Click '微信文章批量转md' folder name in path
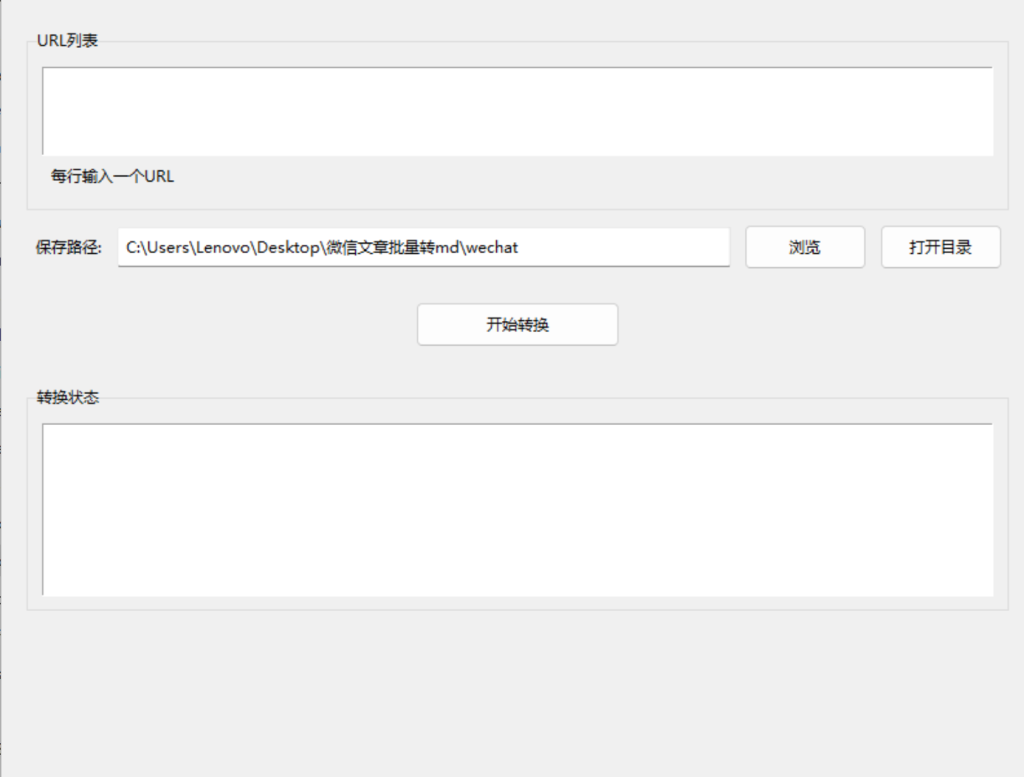The width and height of the screenshot is (1024, 777). (x=392, y=248)
